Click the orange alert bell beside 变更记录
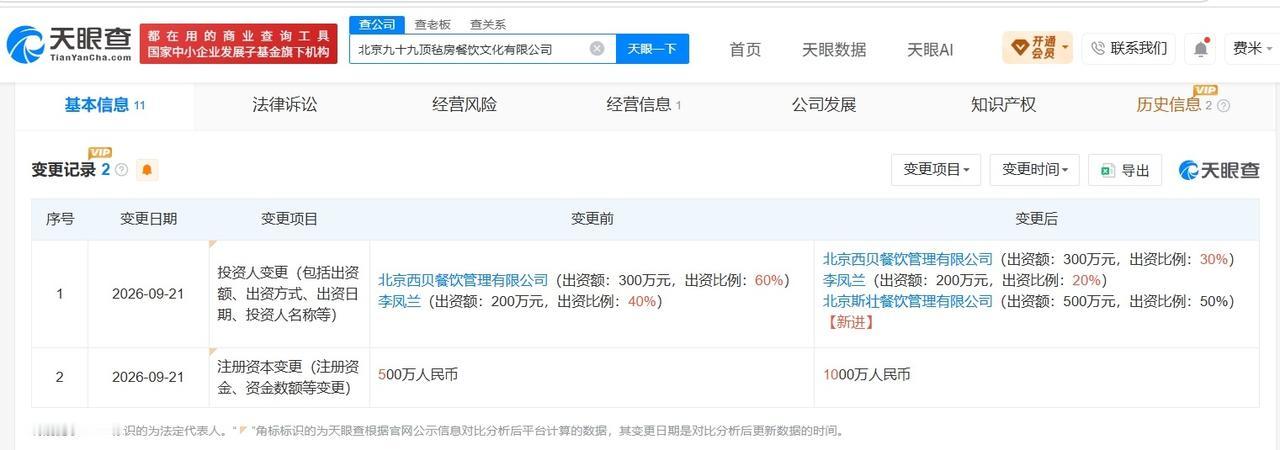Viewport: 1280px width, 450px height. pyautogui.click(x=147, y=170)
